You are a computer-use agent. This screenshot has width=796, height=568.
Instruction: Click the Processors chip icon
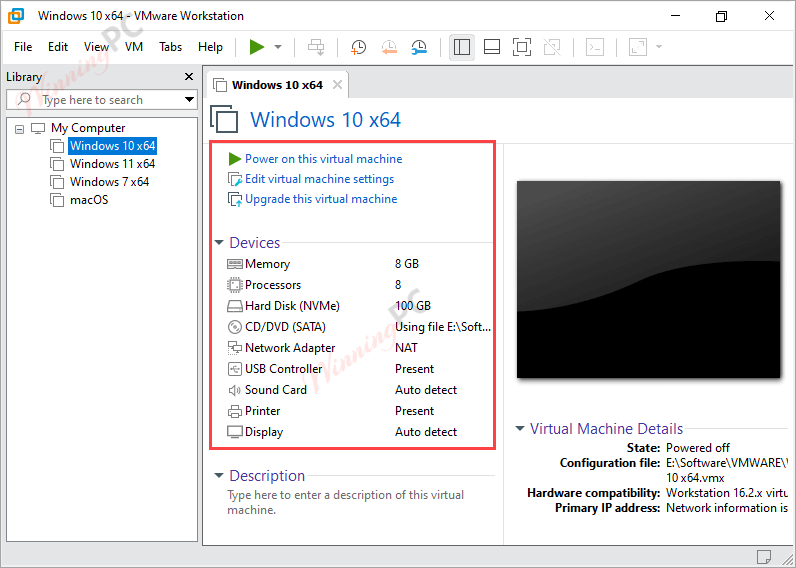[x=235, y=285]
